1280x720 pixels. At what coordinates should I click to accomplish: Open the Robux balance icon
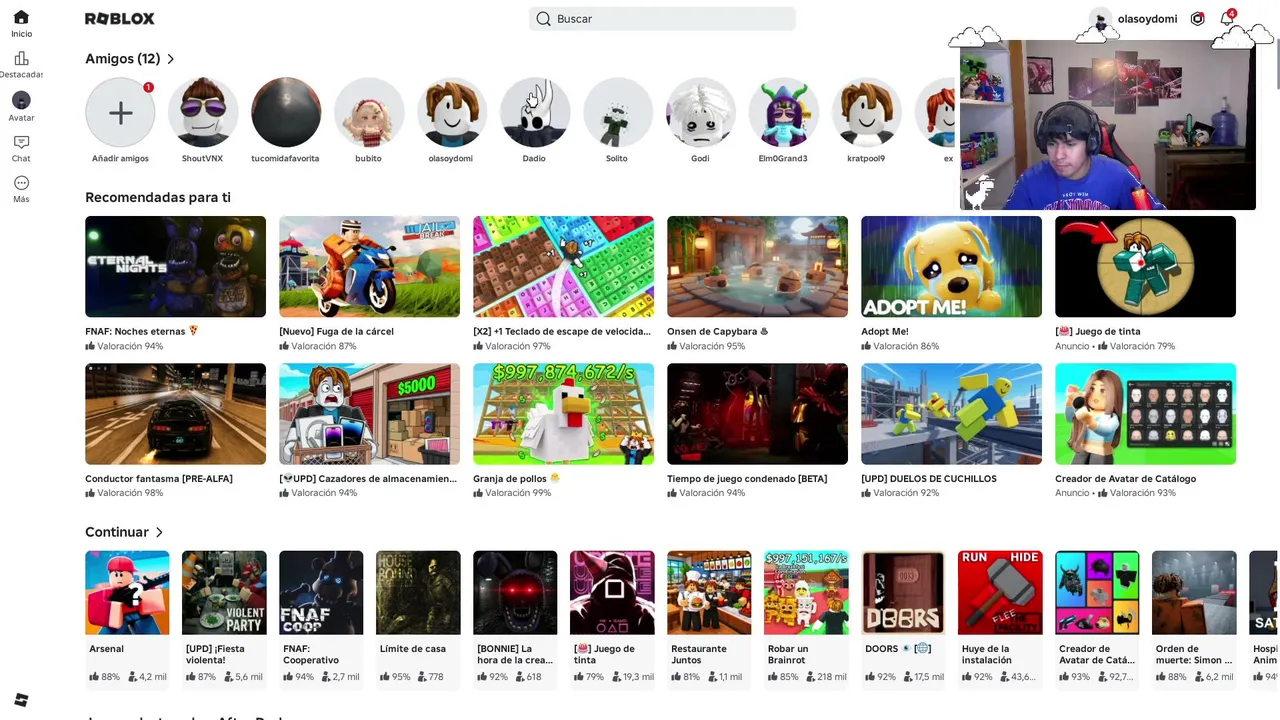tap(1197, 19)
